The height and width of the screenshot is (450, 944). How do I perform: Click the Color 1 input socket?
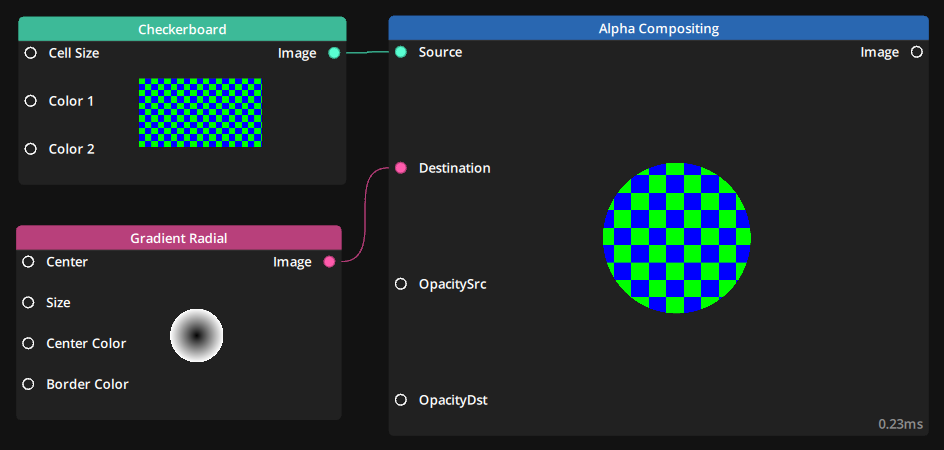[31, 101]
